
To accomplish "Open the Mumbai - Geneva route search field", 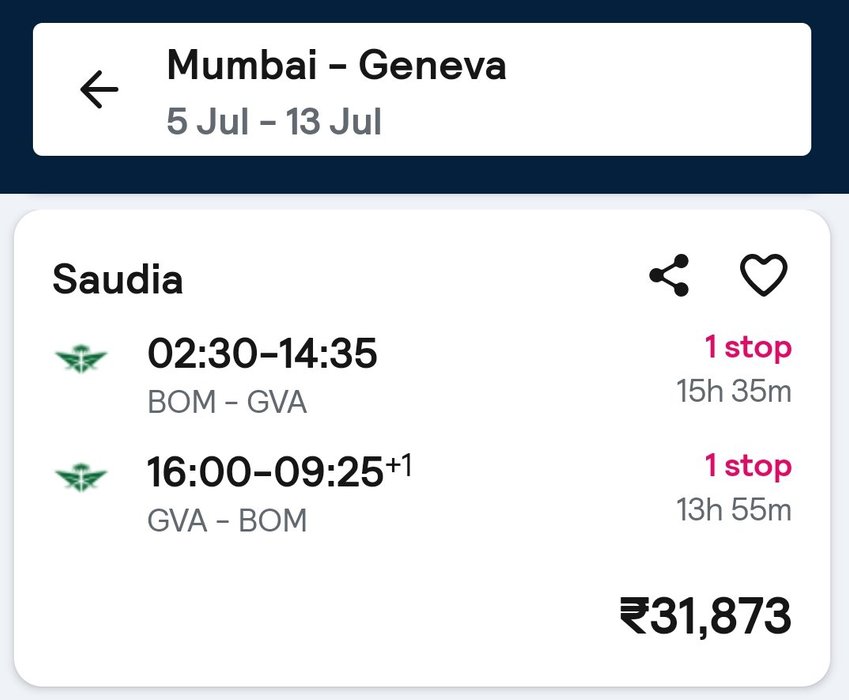I will click(336, 66).
